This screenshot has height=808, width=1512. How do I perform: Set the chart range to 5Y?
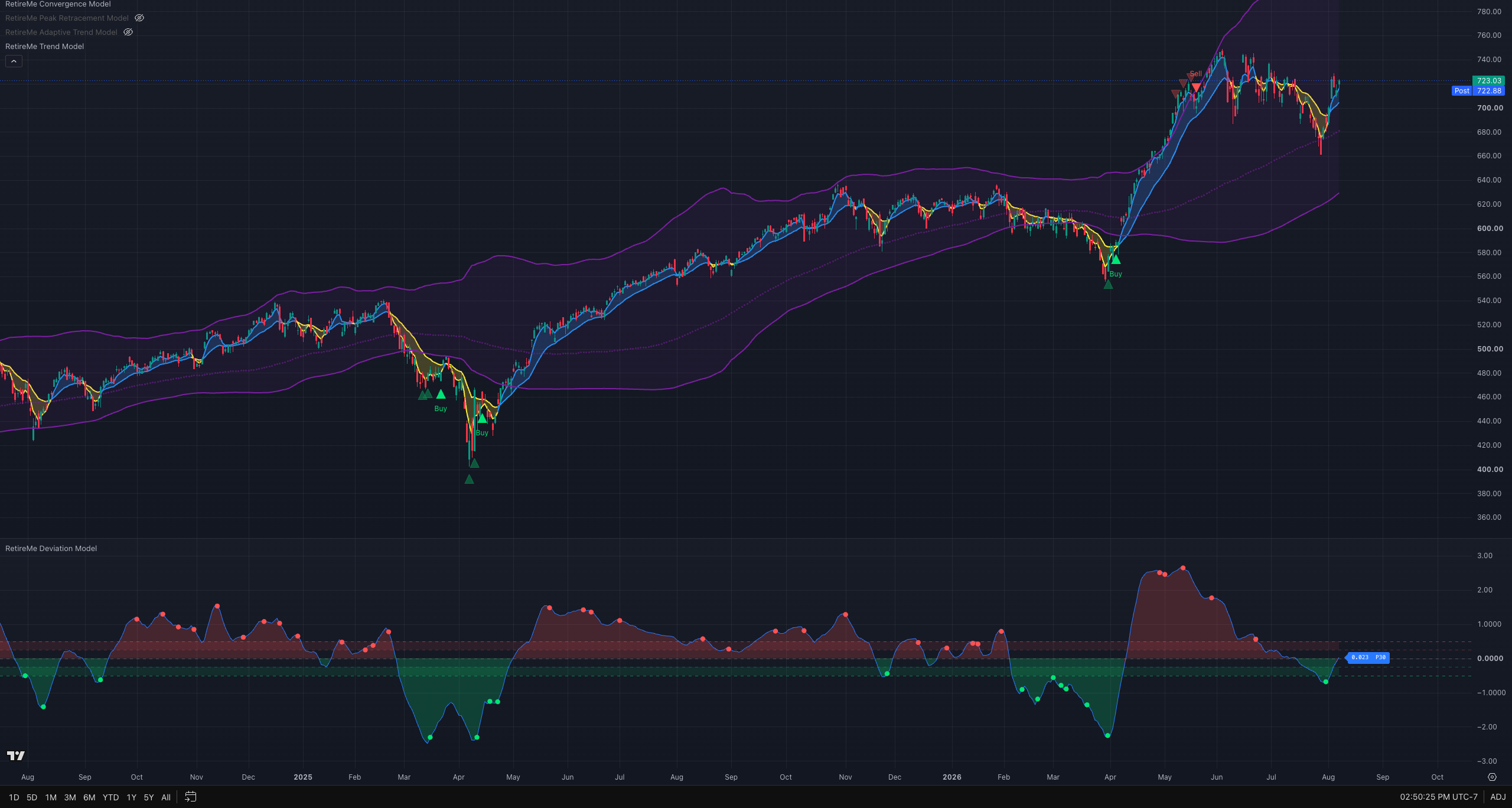(149, 797)
